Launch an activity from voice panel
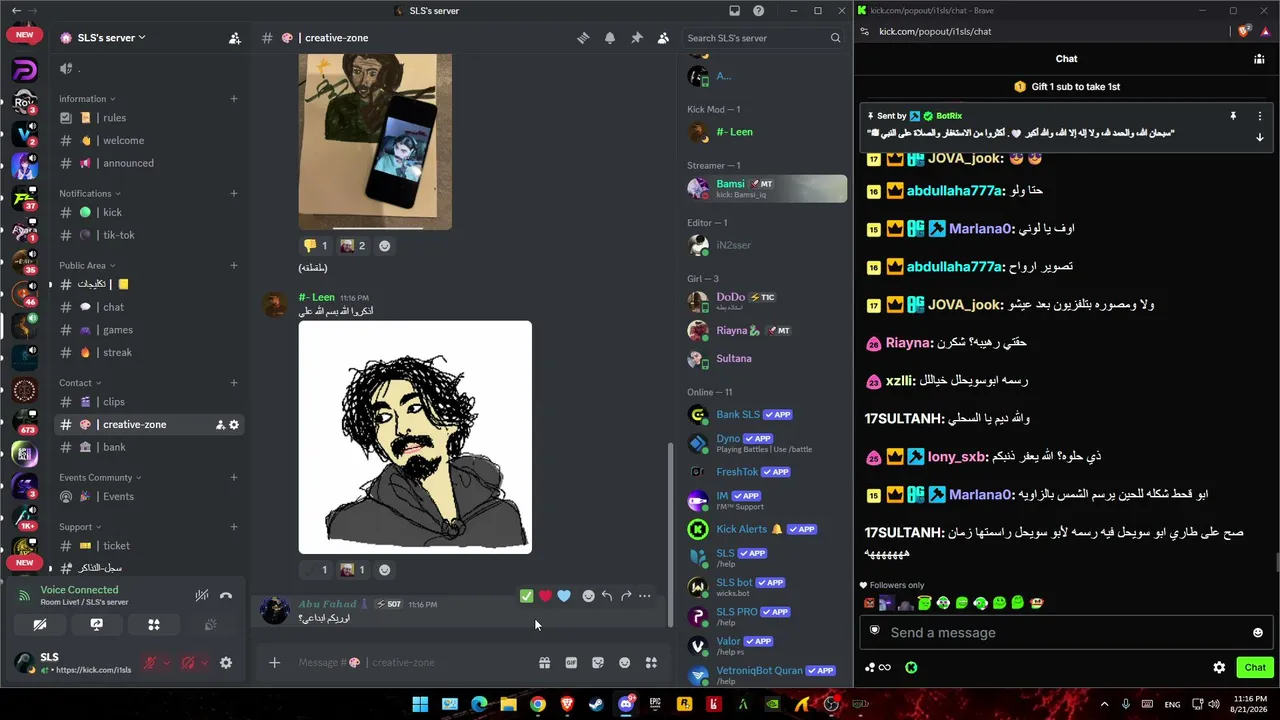The height and width of the screenshot is (720, 1280). coord(154,625)
